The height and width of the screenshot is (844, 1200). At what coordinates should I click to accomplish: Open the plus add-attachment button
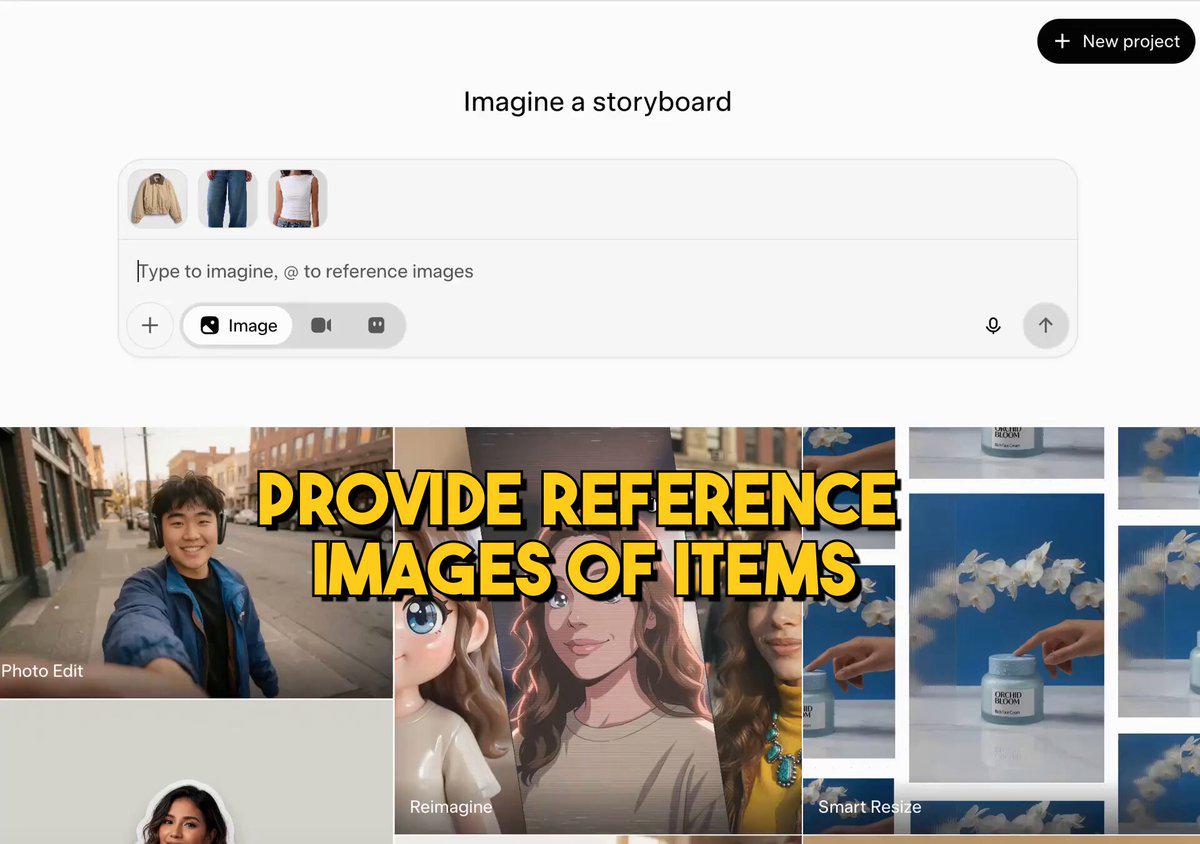(150, 325)
